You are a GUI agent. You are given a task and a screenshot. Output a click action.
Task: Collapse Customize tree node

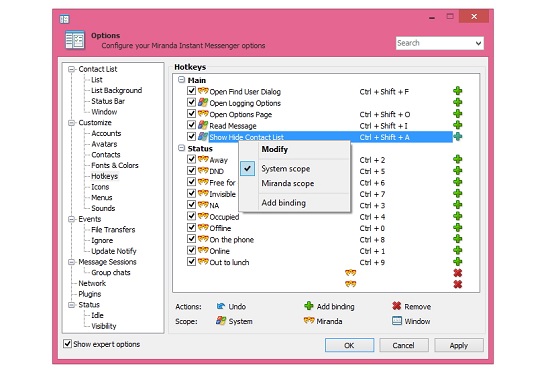click(72, 123)
